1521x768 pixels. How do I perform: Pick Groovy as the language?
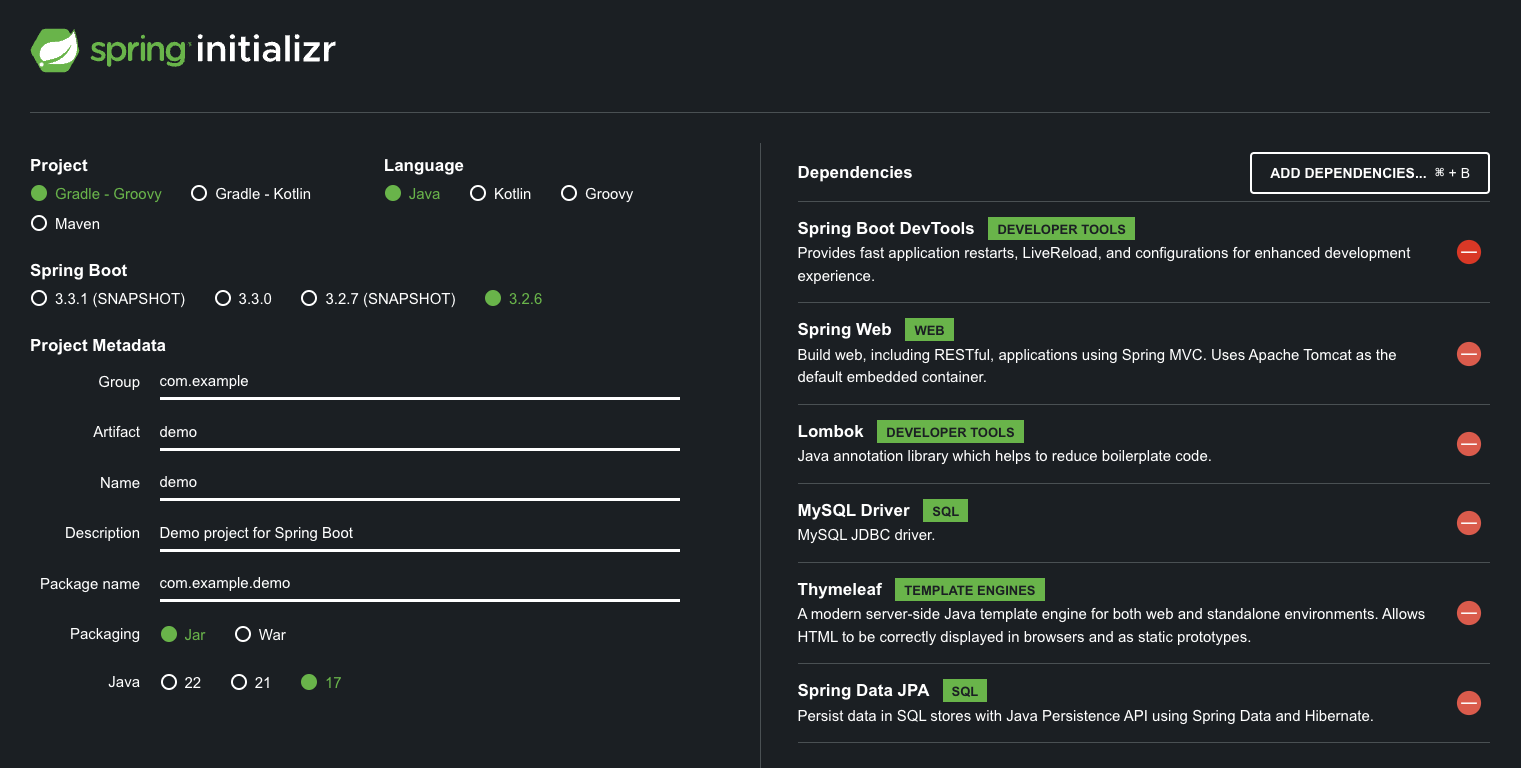(597, 194)
